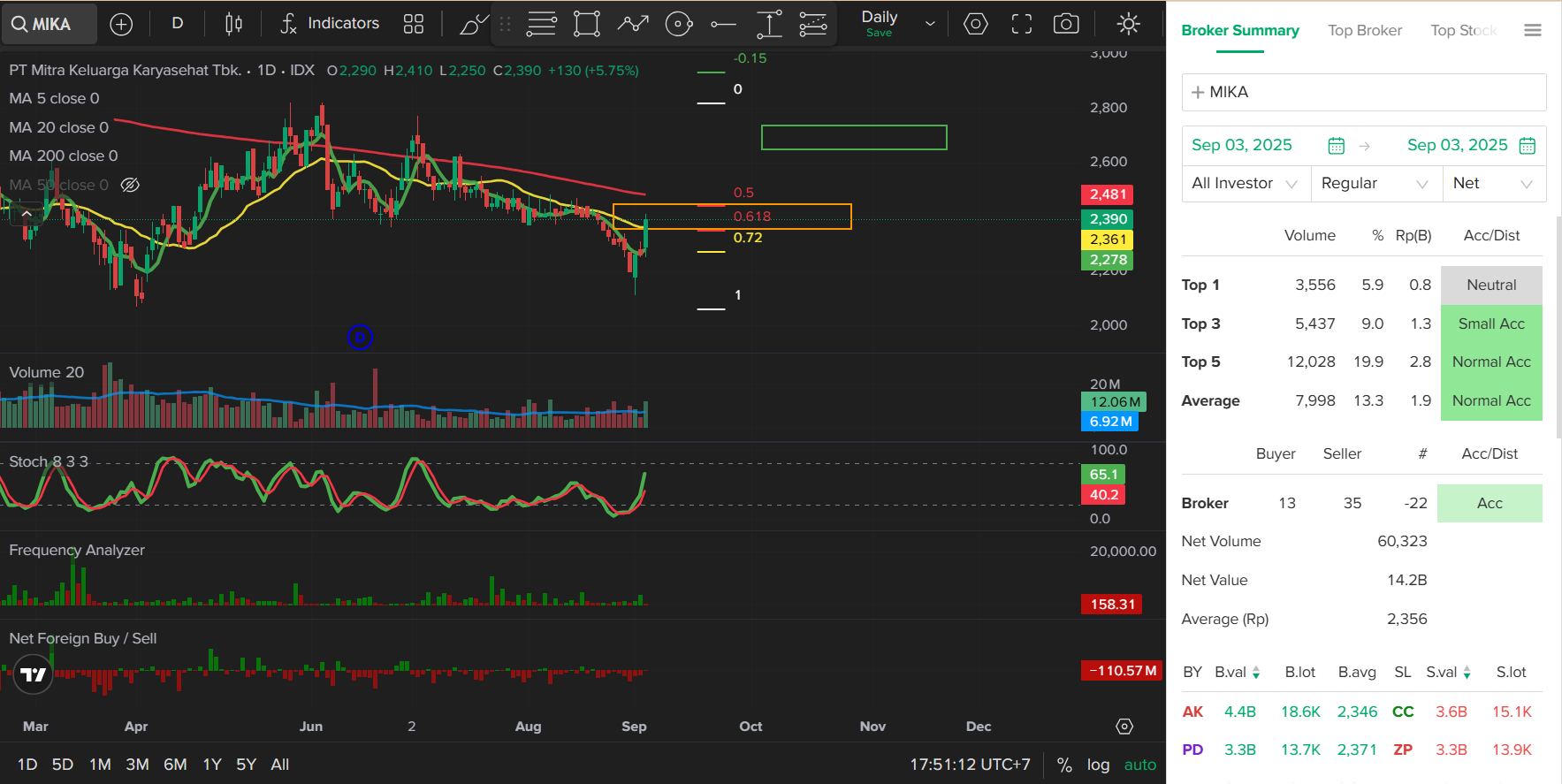Image resolution: width=1562 pixels, height=784 pixels.
Task: Click the Net Foreign Buy / Sell legend
Action: click(x=83, y=638)
